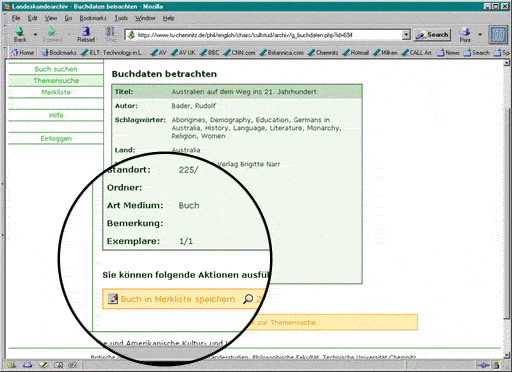Reload the current page
512x372 pixels.
coord(86,34)
